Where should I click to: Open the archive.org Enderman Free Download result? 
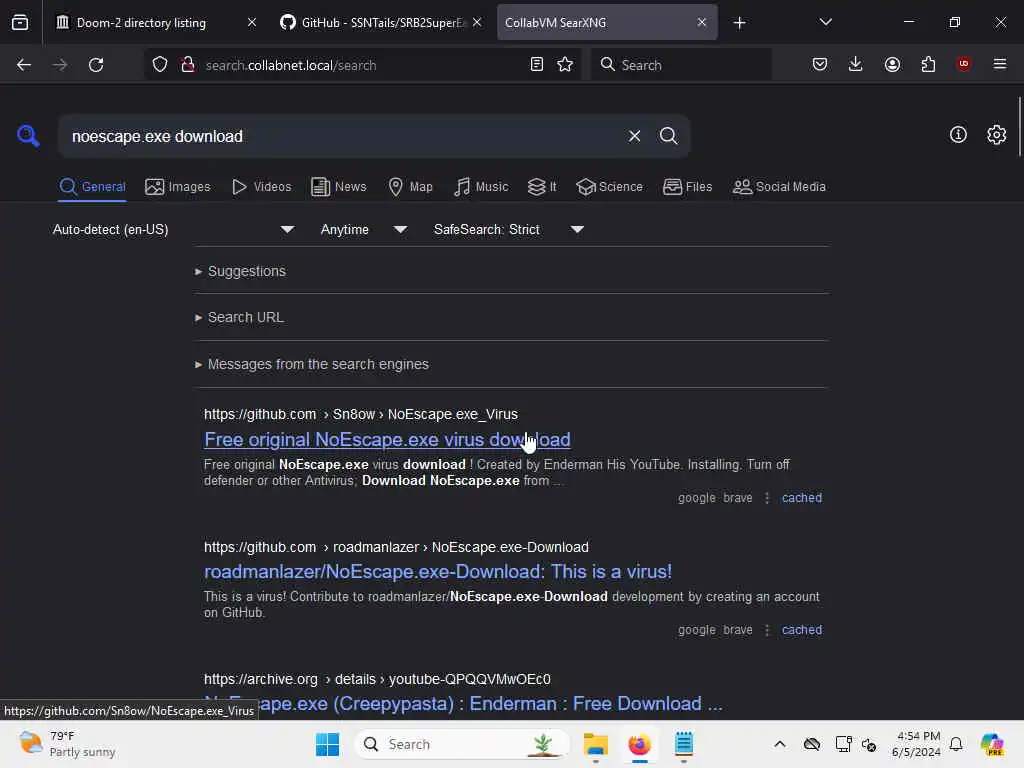463,704
